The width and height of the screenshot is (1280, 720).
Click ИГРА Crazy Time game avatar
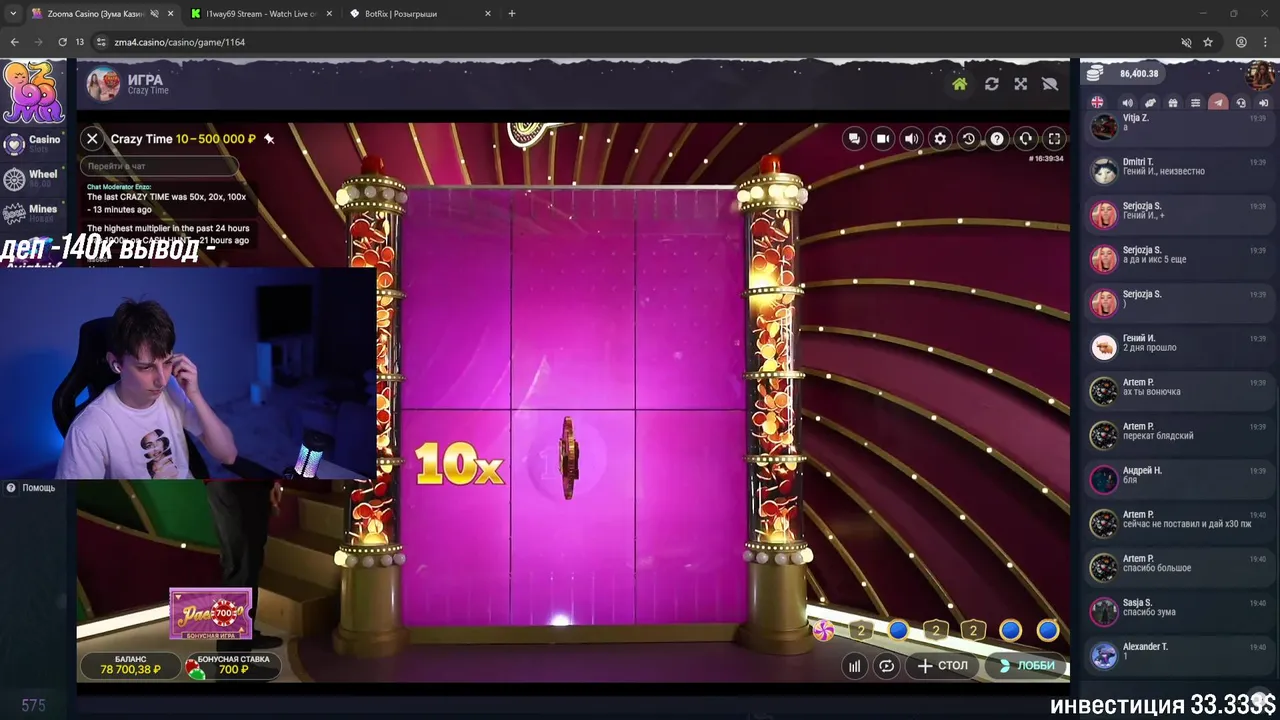point(103,84)
